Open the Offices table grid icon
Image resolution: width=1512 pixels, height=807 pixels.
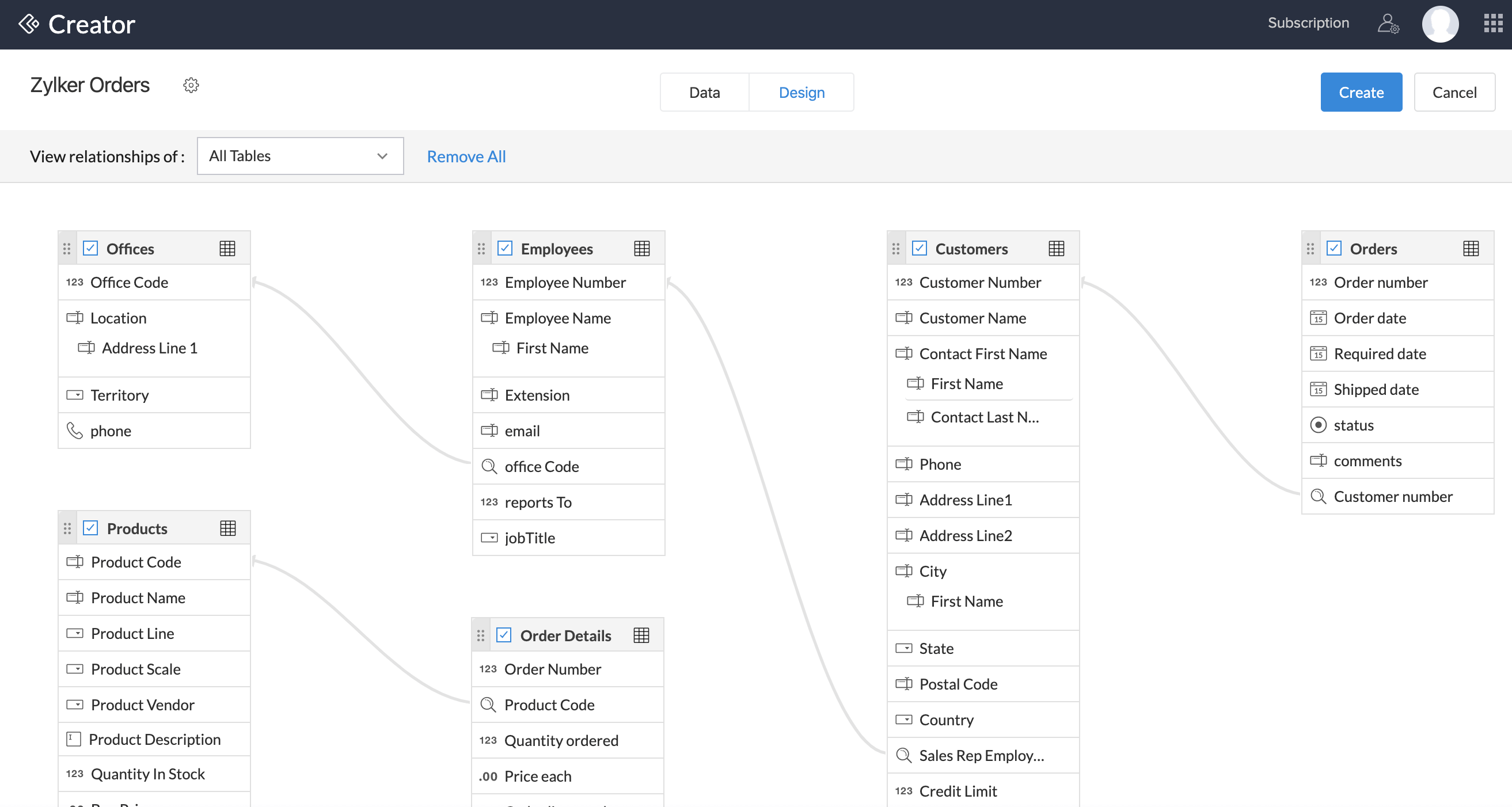(x=227, y=248)
